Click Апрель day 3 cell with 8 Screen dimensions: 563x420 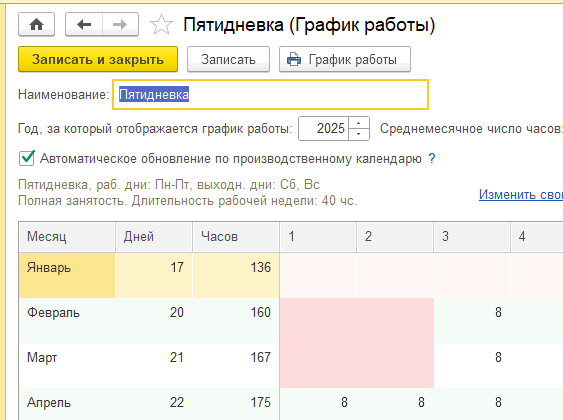tap(472, 404)
